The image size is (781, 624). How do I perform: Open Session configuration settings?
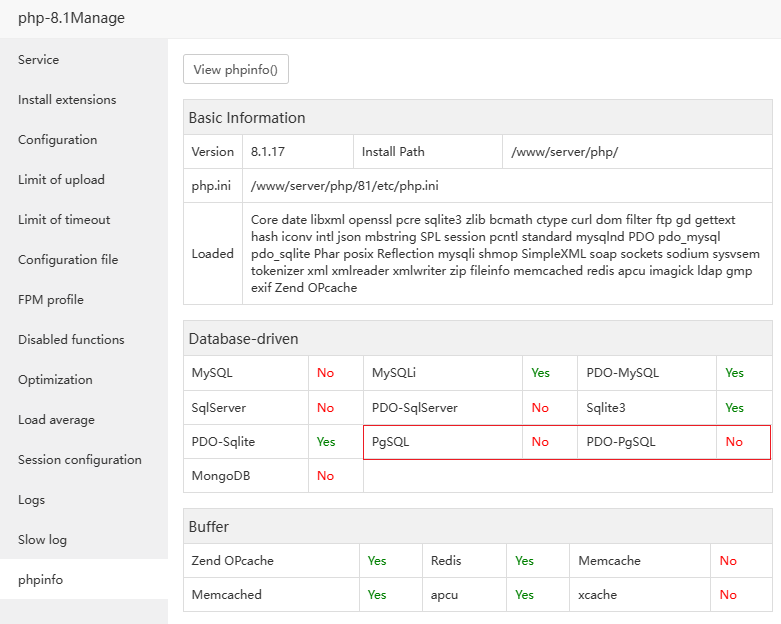point(80,460)
